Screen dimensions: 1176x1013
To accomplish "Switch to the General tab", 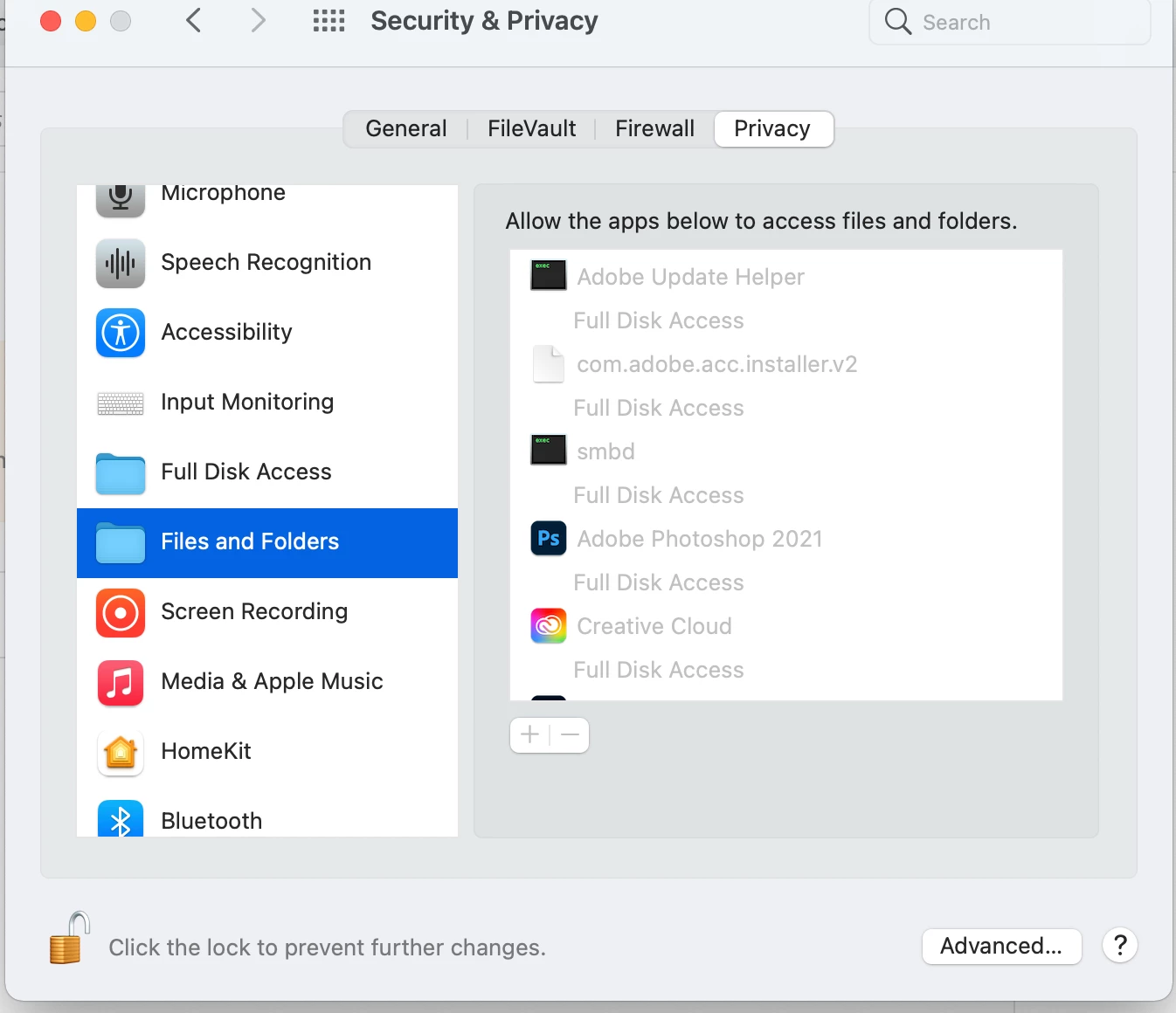I will click(x=405, y=128).
